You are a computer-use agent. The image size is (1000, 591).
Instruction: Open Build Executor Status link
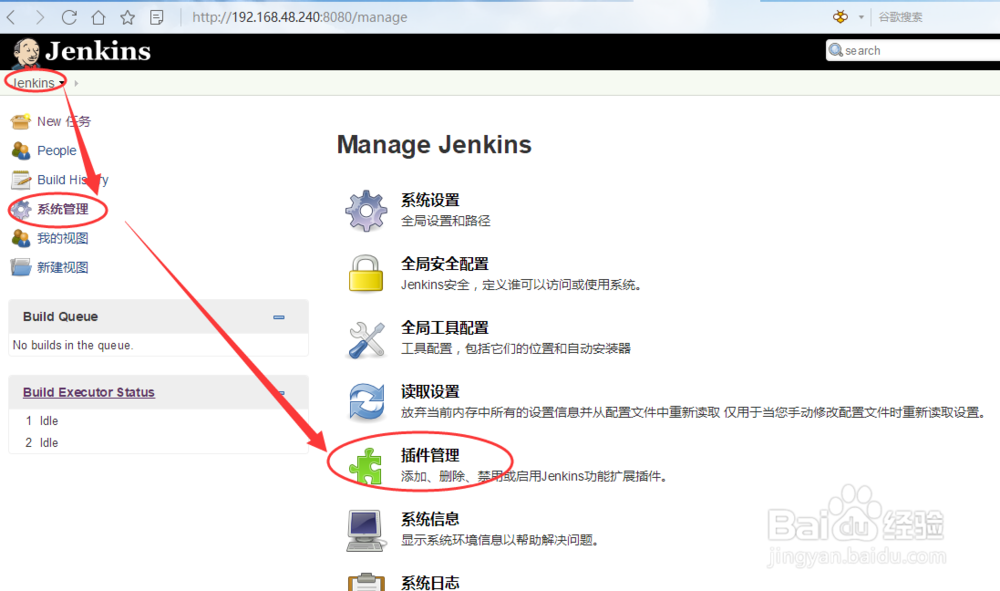[x=89, y=392]
